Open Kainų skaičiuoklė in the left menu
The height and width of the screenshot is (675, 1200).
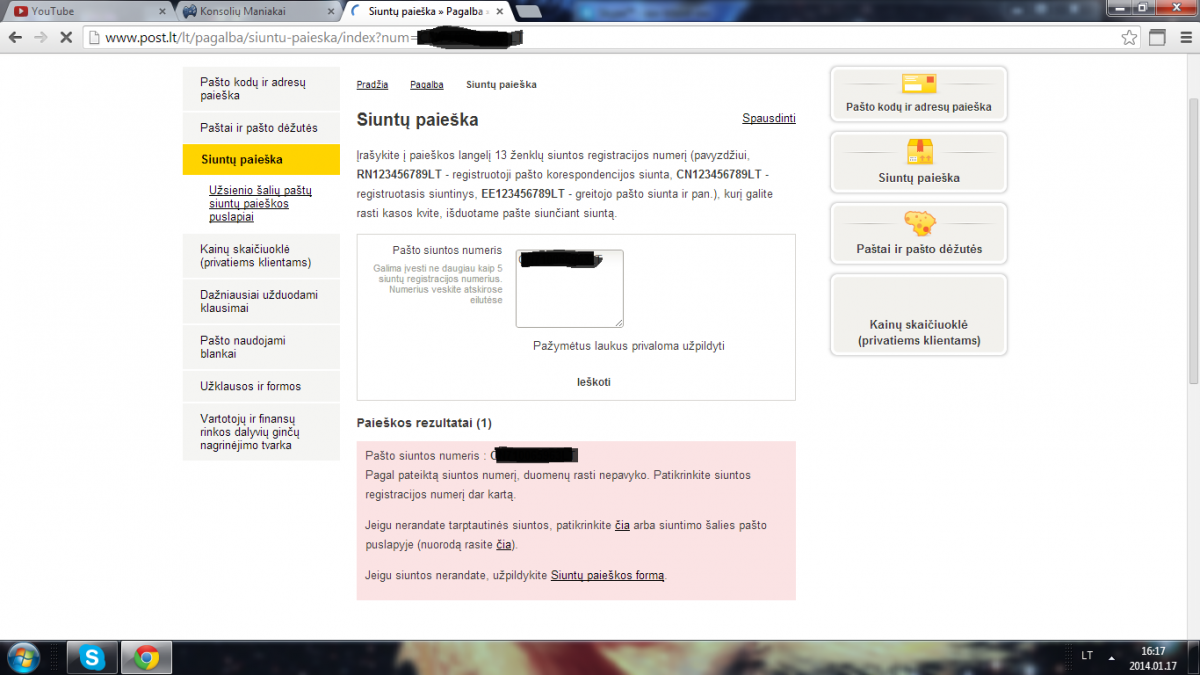(x=261, y=256)
